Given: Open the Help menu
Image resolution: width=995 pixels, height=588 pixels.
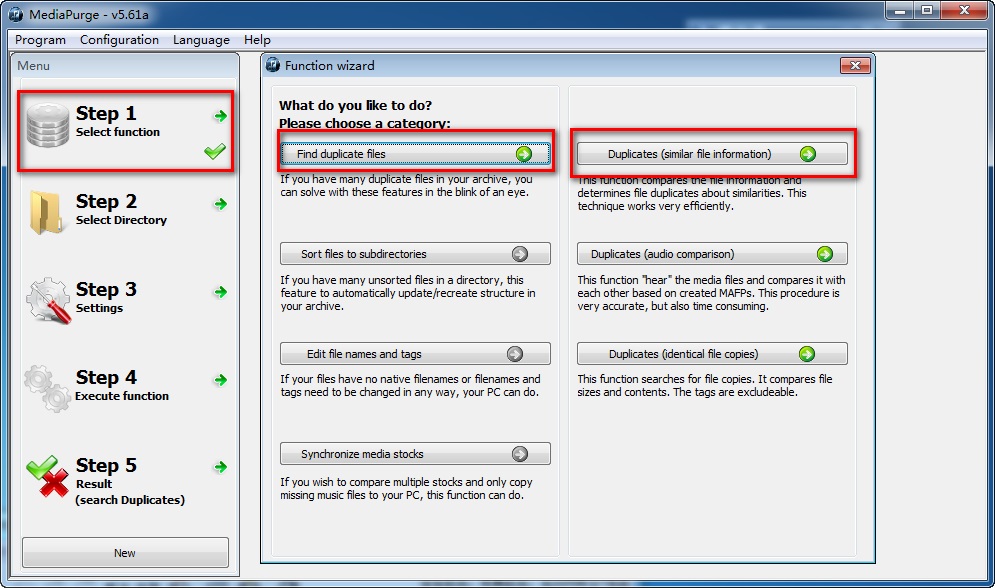Looking at the screenshot, I should pos(257,39).
